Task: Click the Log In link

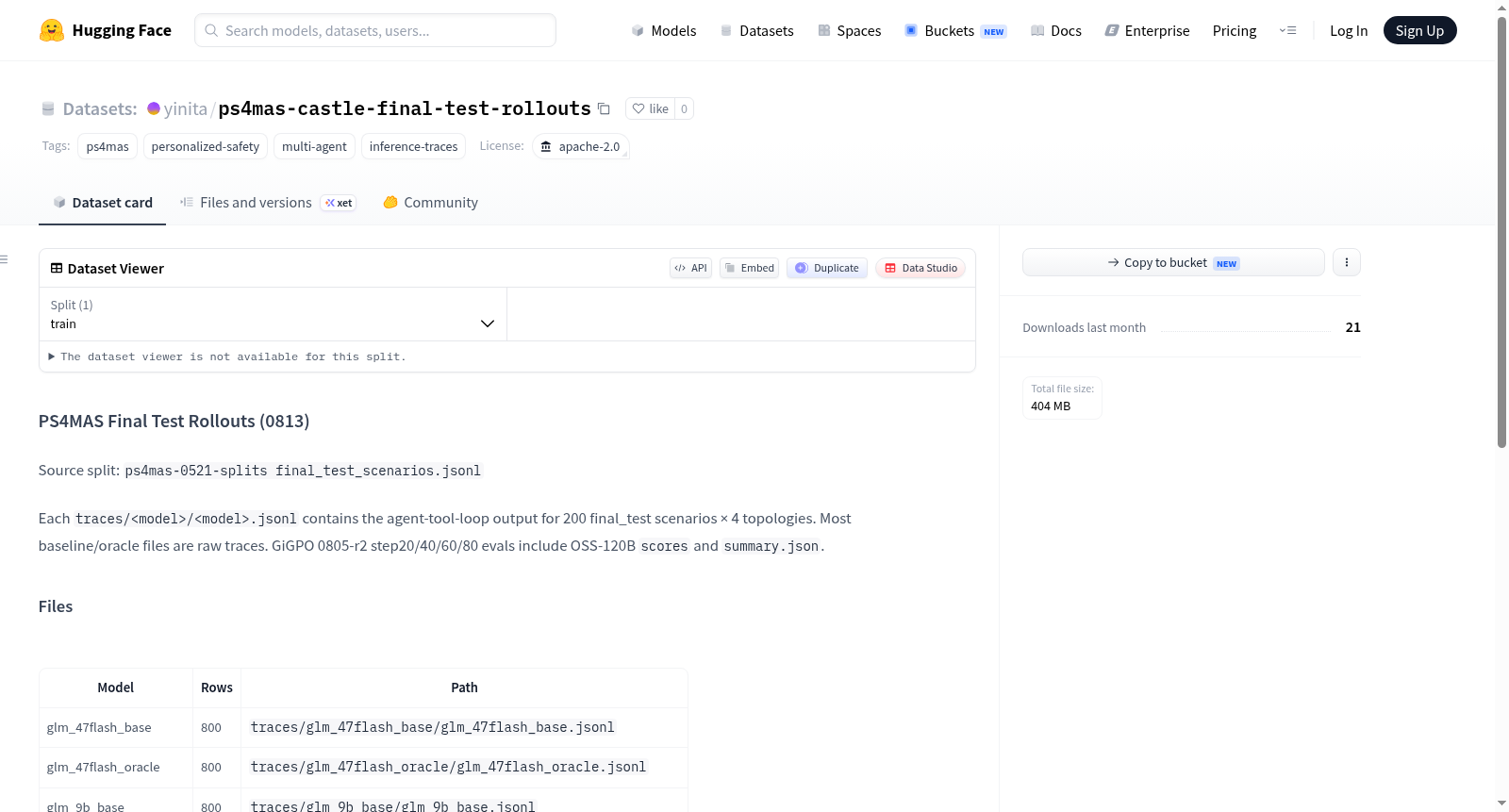Action: 1349,30
